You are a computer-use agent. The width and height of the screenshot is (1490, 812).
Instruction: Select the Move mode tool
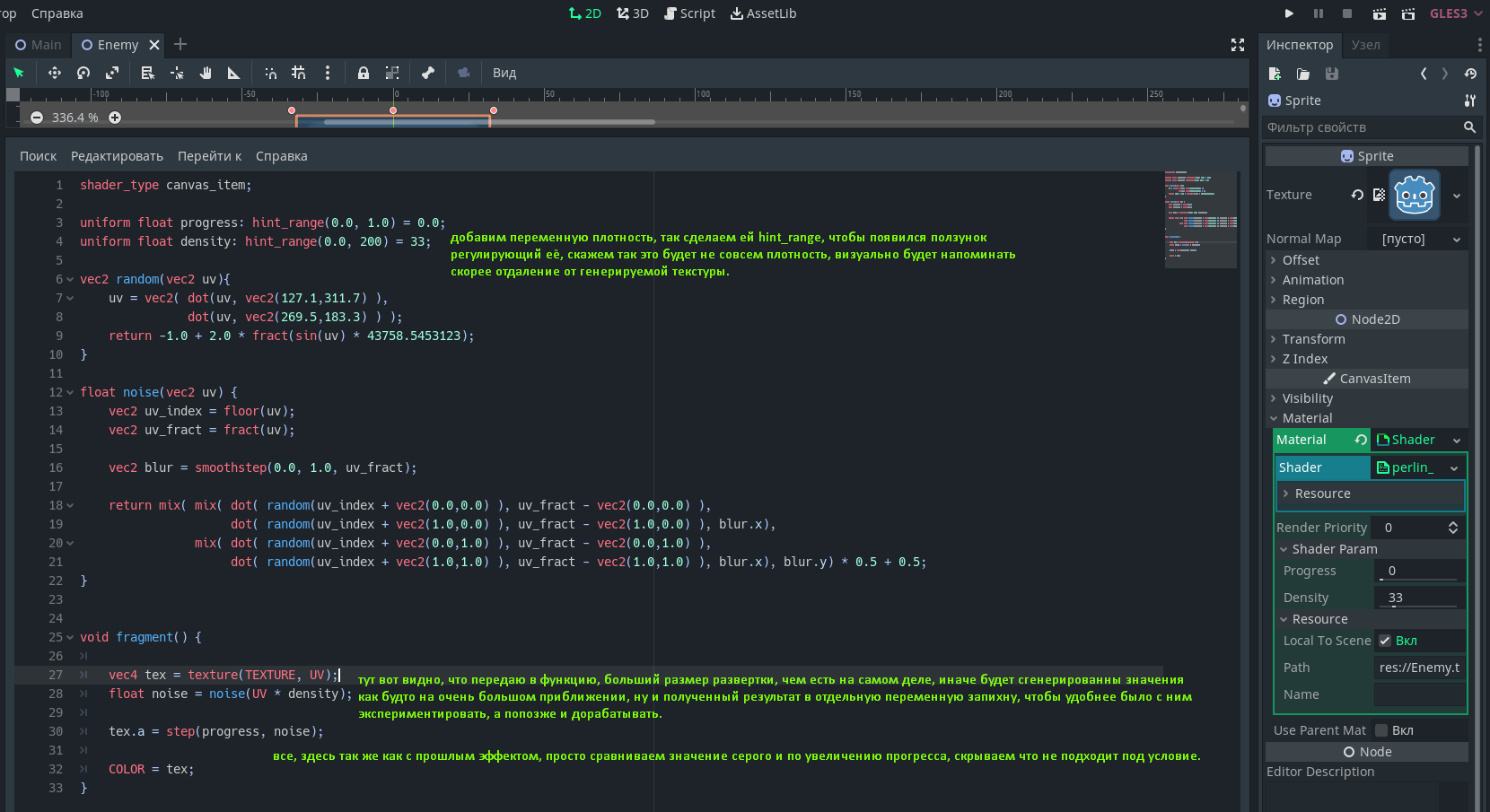pos(55,73)
